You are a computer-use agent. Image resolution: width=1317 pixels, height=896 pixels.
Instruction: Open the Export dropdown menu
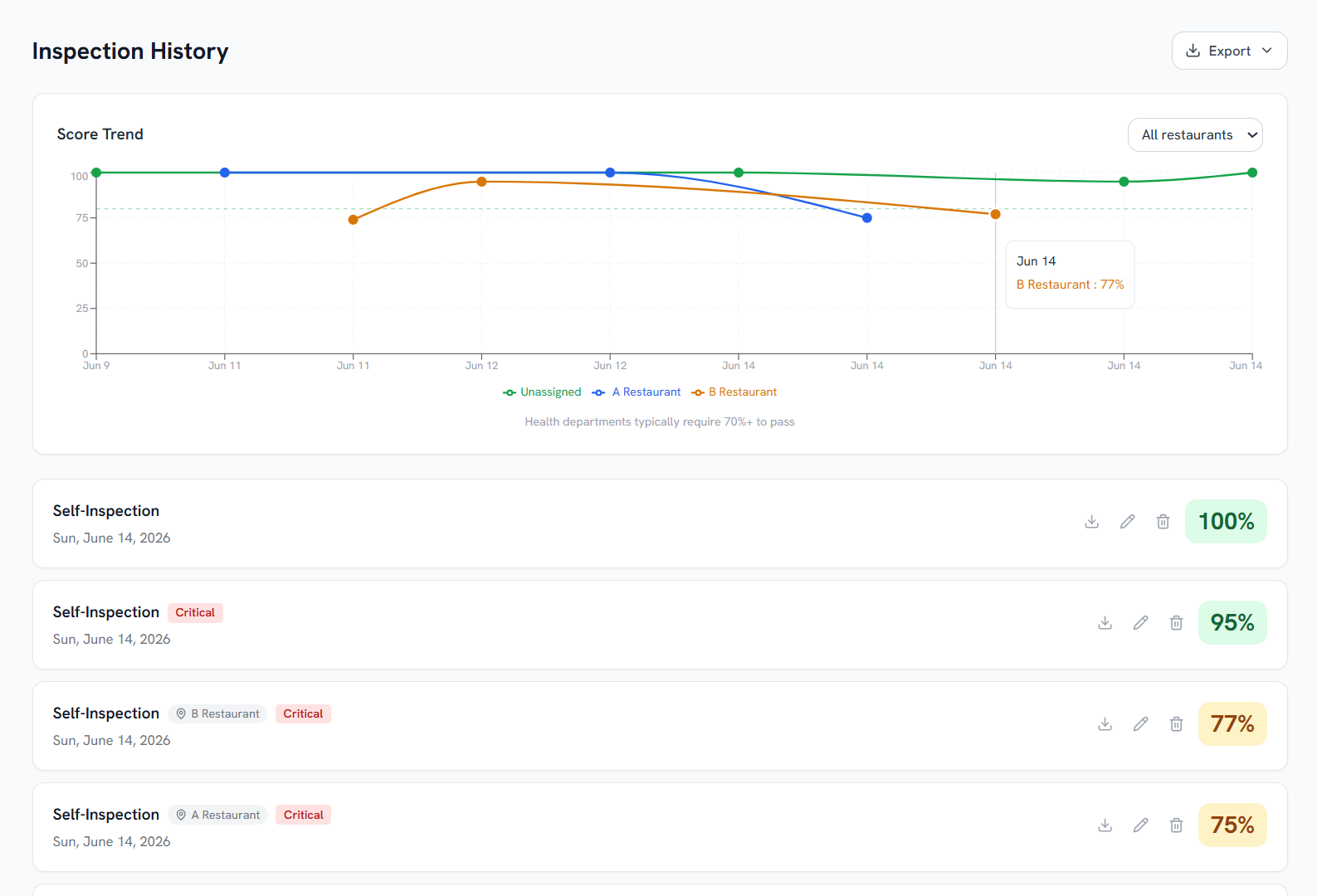1229,51
